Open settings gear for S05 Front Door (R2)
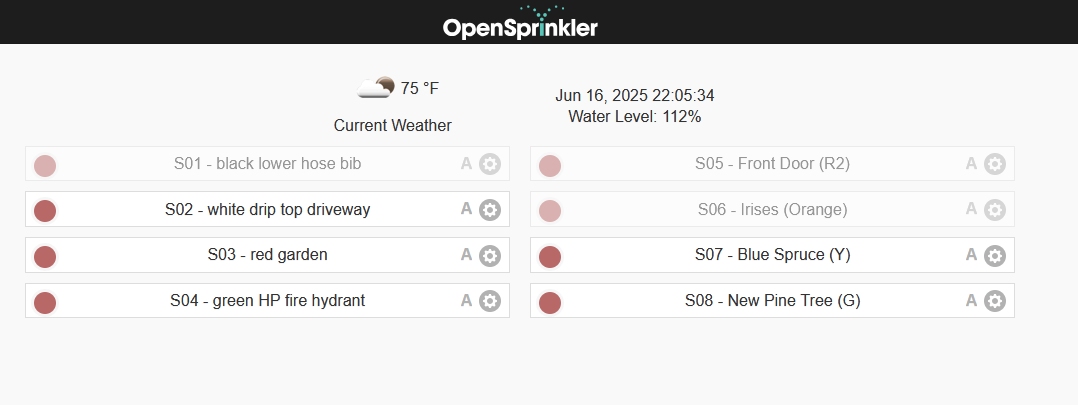1078x405 pixels. point(995,164)
